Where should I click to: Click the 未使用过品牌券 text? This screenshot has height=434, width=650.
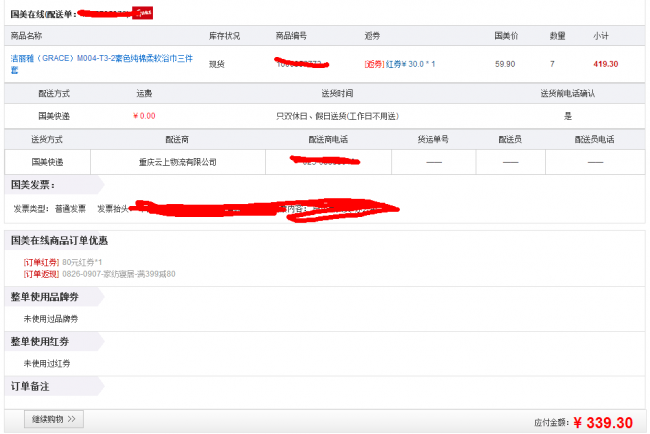coord(54,319)
